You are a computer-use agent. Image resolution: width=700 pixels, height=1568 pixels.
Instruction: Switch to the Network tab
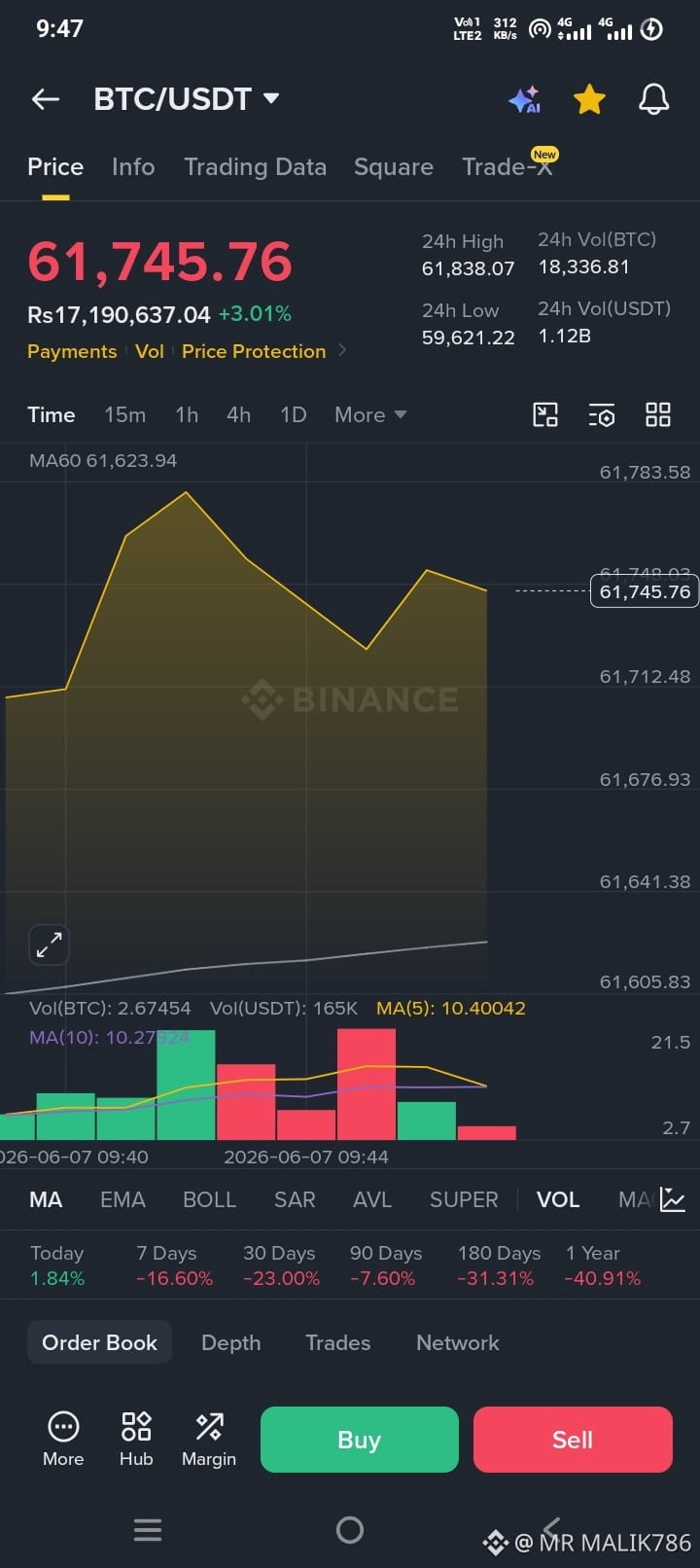coord(458,1342)
